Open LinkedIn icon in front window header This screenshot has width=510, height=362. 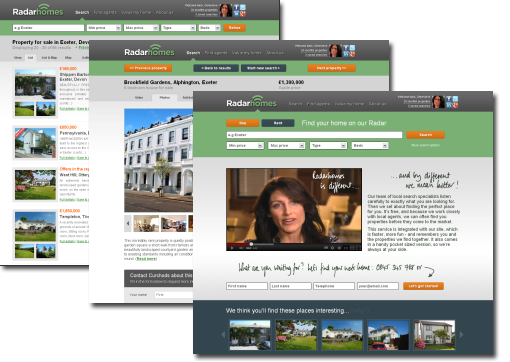[x=449, y=105]
